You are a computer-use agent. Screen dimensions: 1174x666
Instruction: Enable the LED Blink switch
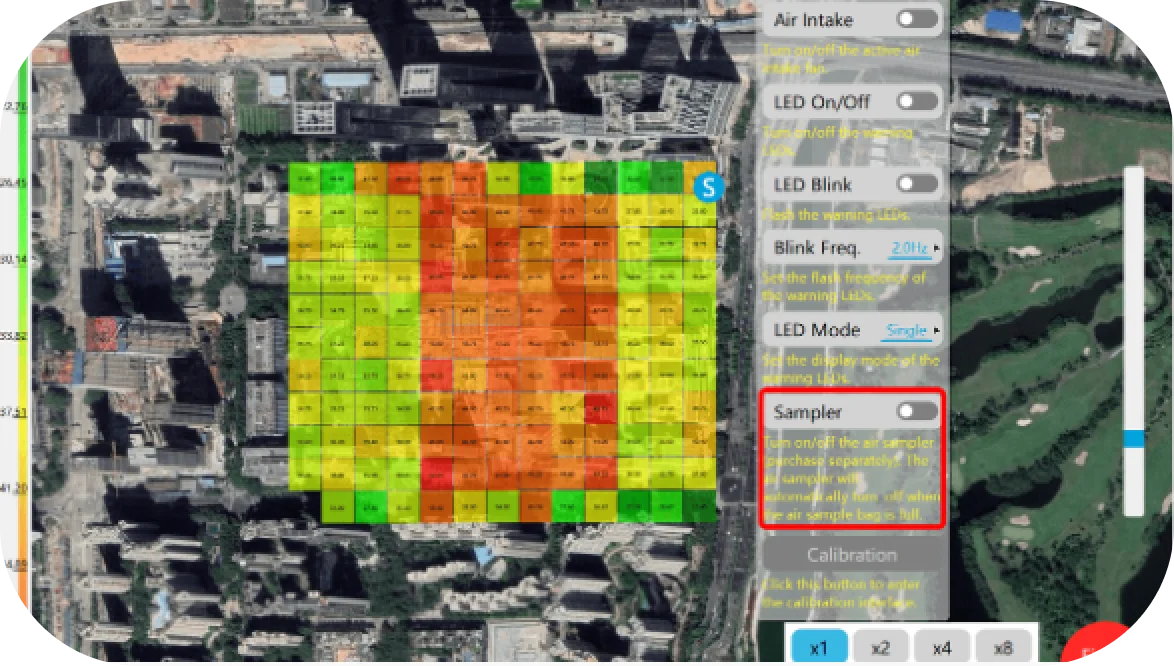917,183
